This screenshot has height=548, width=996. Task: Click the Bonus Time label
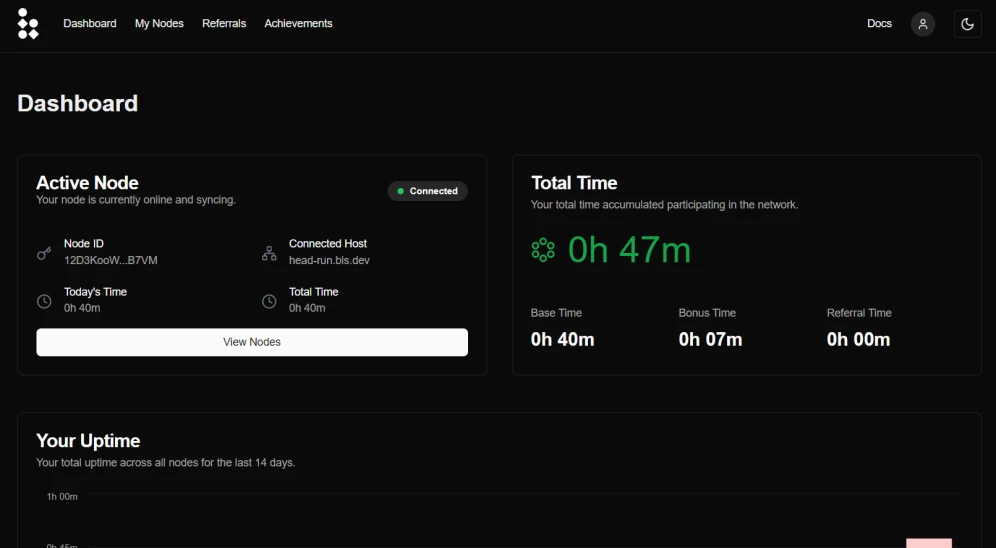point(707,313)
